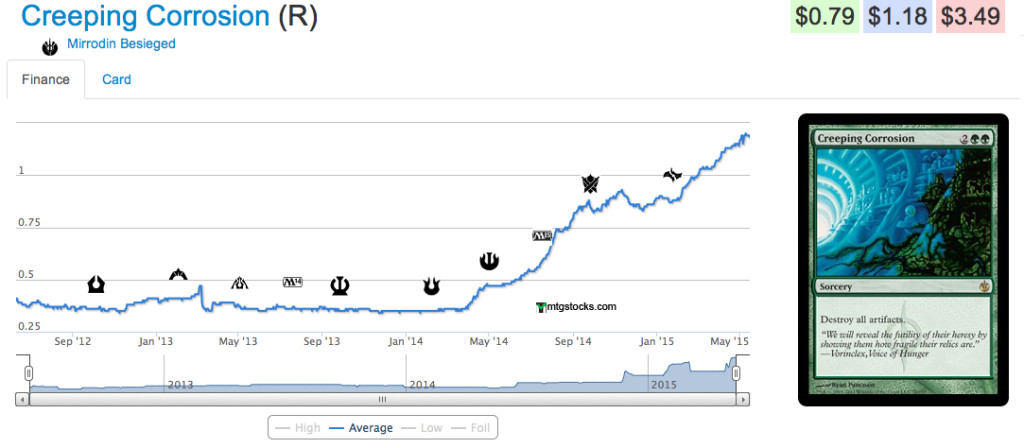Click the Jan '14 x-axis label
The height and width of the screenshot is (448, 1024).
[406, 341]
